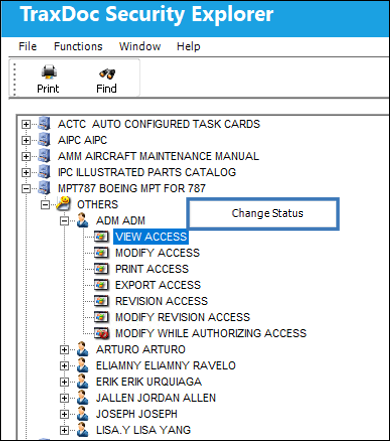Click the Find toolbar label
390x441 pixels.
(x=106, y=89)
